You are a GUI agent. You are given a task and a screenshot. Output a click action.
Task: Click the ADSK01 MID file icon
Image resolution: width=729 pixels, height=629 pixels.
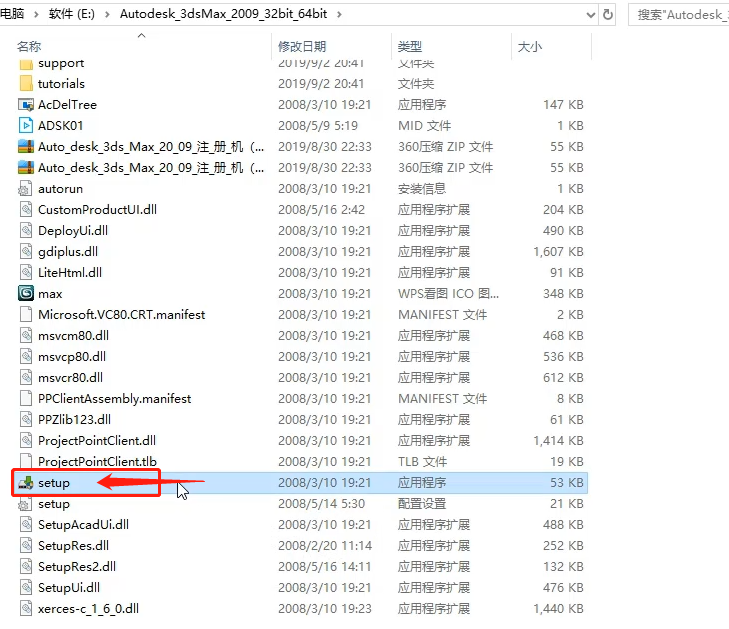[x=26, y=126]
